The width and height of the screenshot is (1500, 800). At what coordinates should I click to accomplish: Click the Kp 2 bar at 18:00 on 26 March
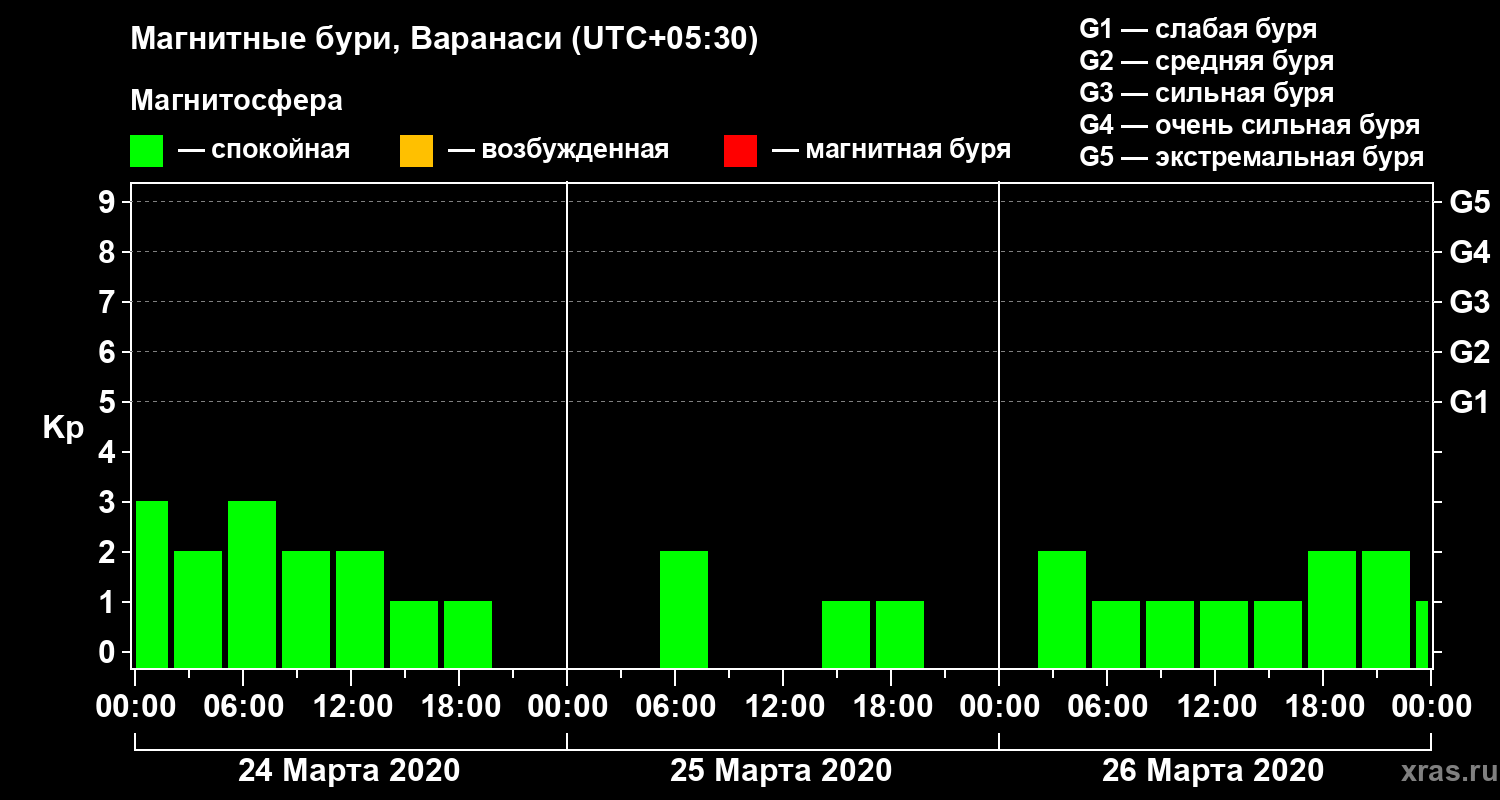tap(1332, 609)
